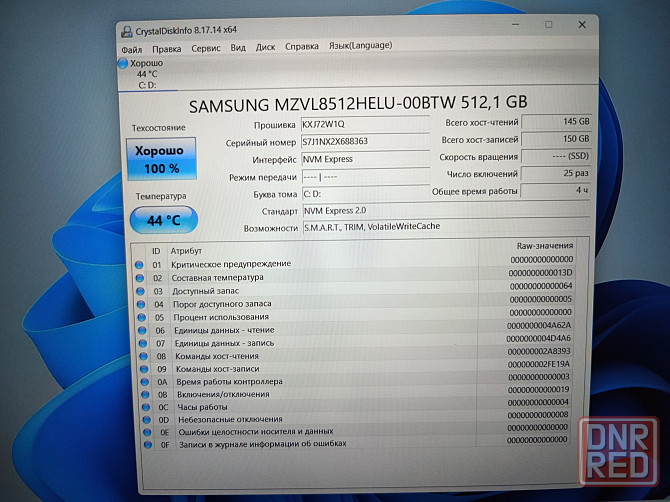The height and width of the screenshot is (502, 670).
Task: Select the C: D: disk tab with Хорошо status
Action: pyautogui.click(x=147, y=74)
